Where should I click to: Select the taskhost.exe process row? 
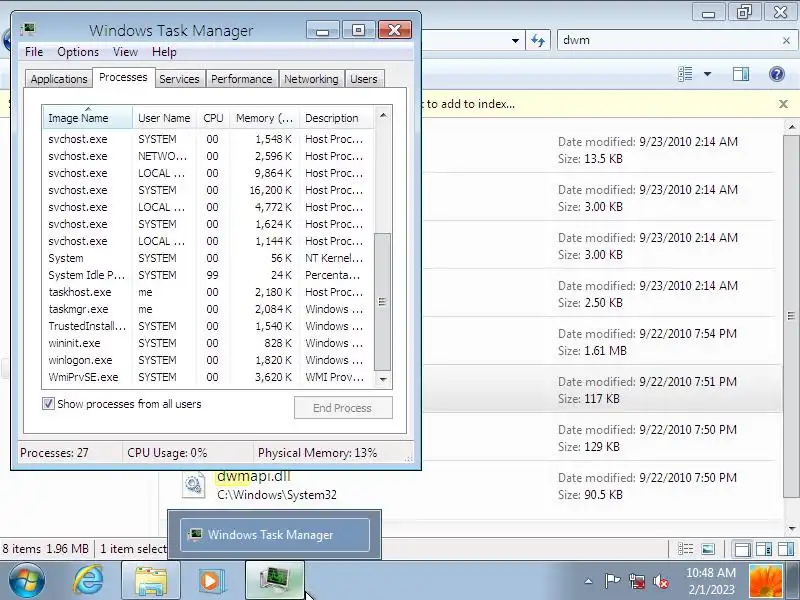(x=208, y=292)
